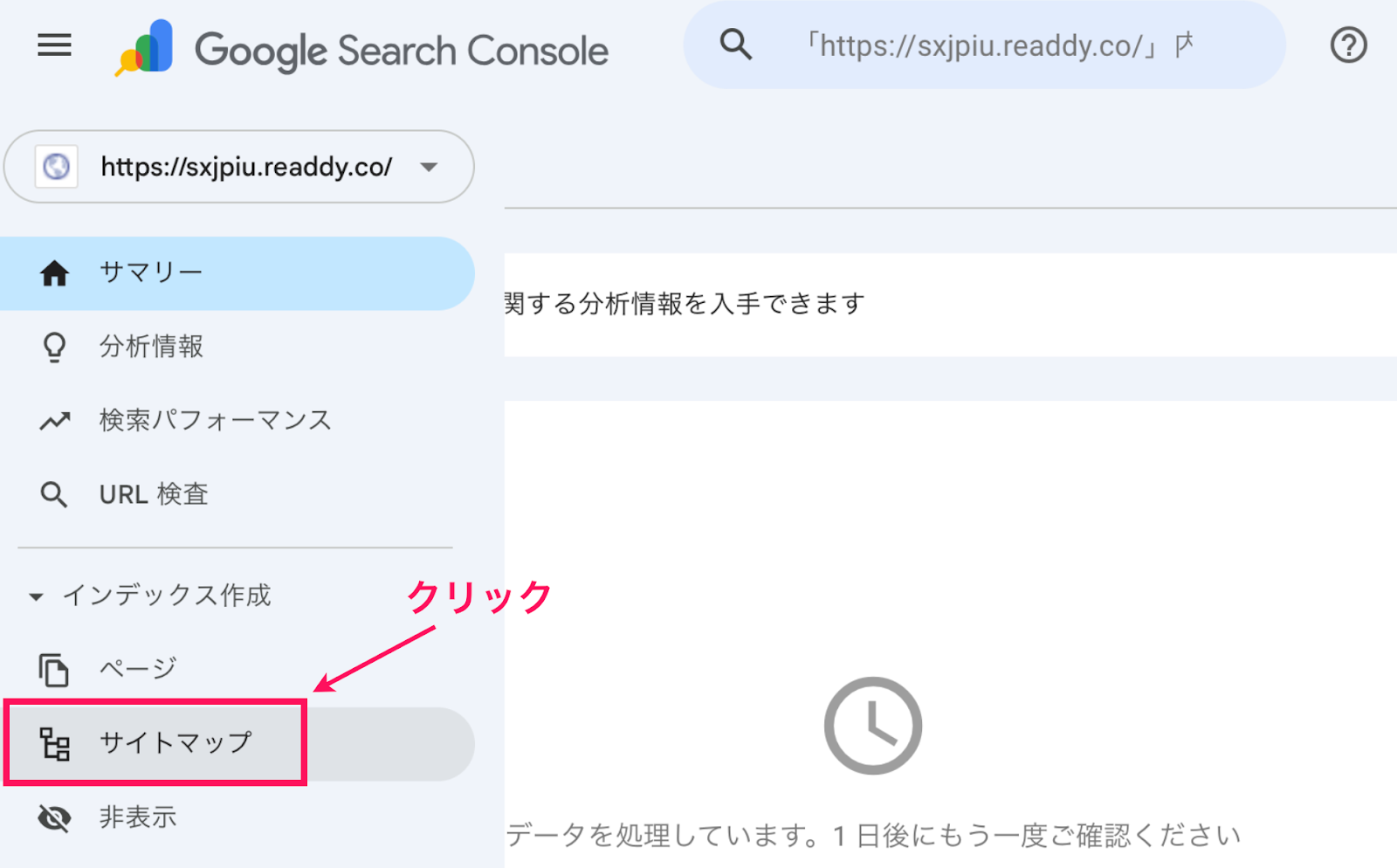The width and height of the screenshot is (1397, 868).
Task: Click the 分析情報 lightbulb icon
Action: click(54, 347)
